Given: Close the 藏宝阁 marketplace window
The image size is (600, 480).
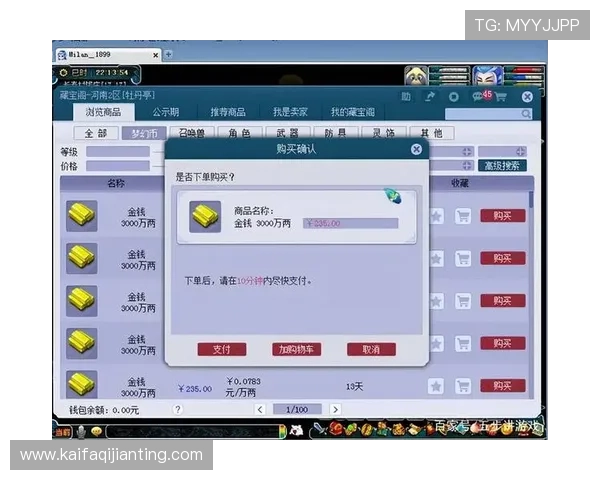Looking at the screenshot, I should [527, 97].
